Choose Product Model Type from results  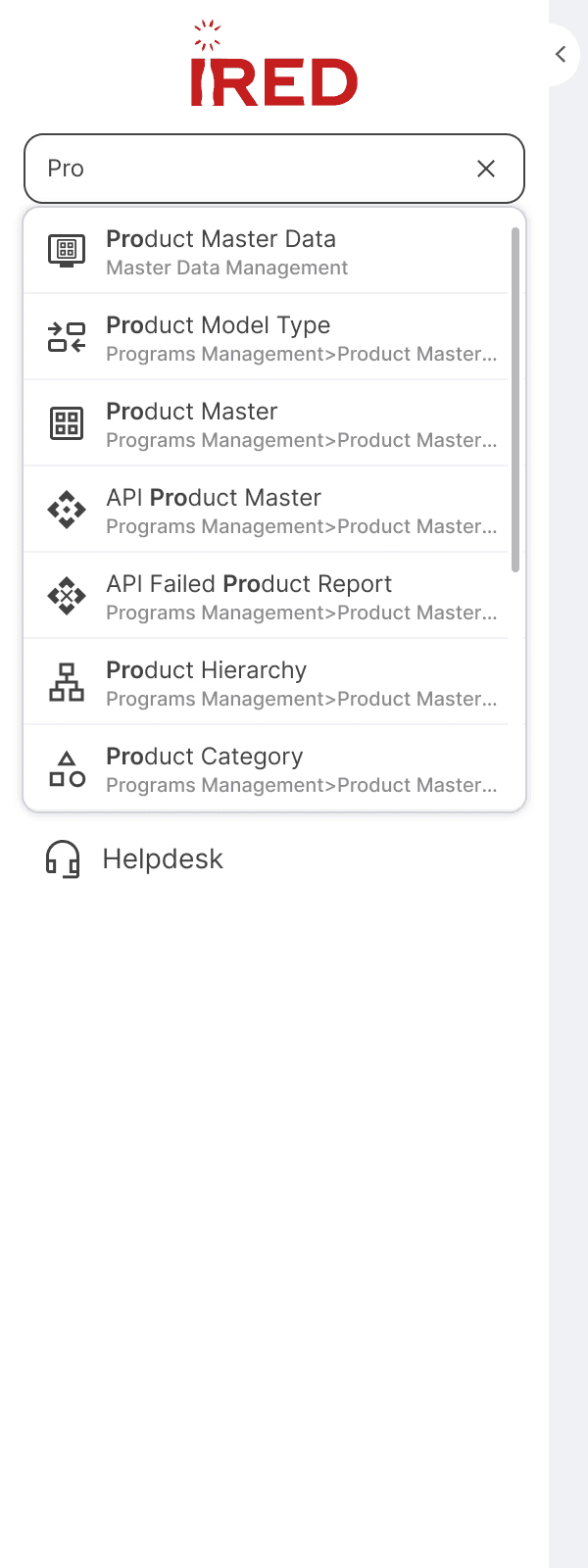coord(218,325)
